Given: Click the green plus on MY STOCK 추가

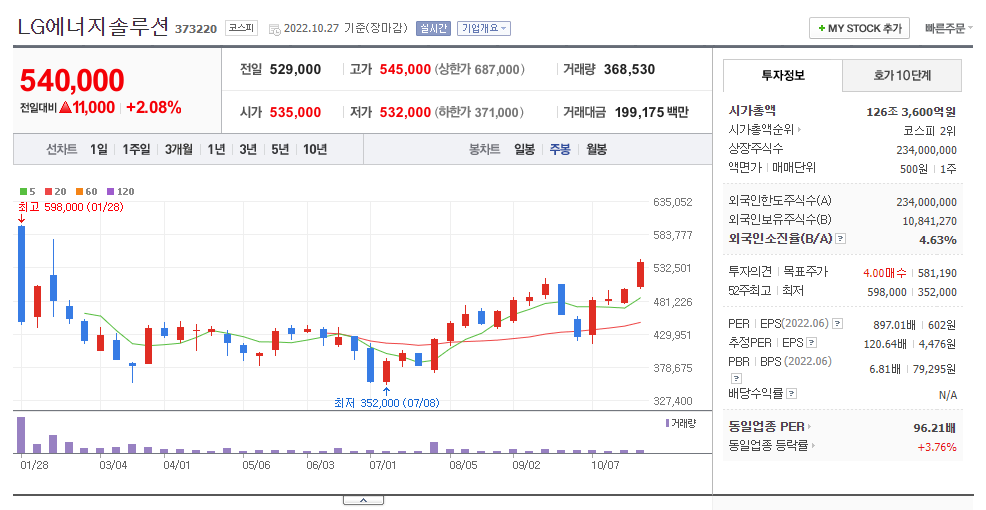Looking at the screenshot, I should (x=821, y=28).
